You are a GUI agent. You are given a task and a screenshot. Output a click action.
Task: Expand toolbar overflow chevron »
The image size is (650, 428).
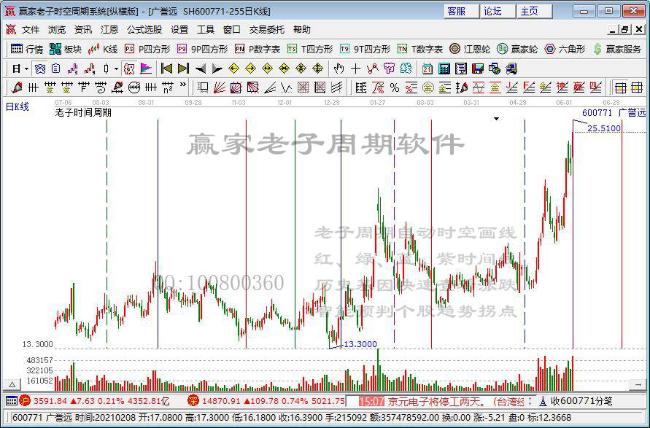(183, 85)
